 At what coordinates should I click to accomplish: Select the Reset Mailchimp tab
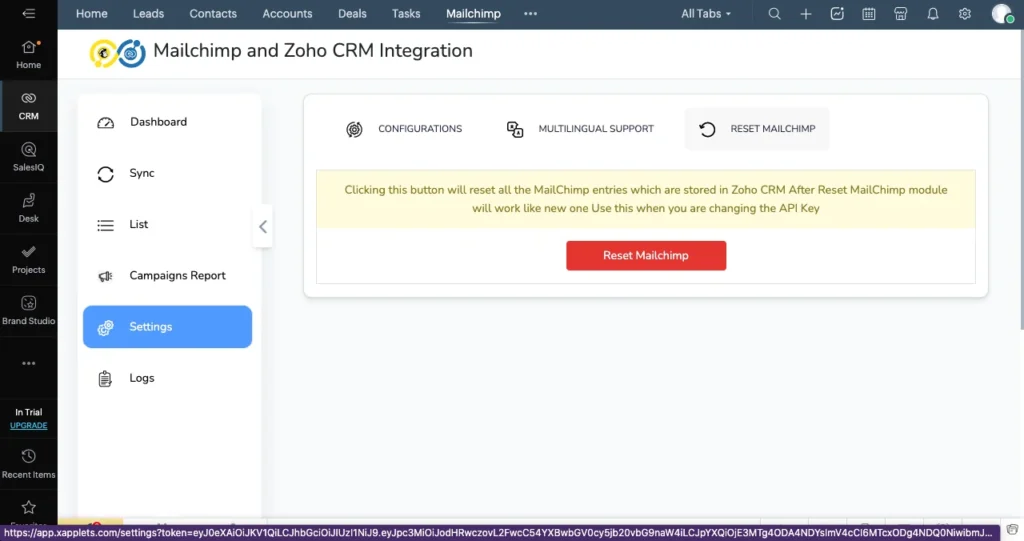click(x=757, y=129)
